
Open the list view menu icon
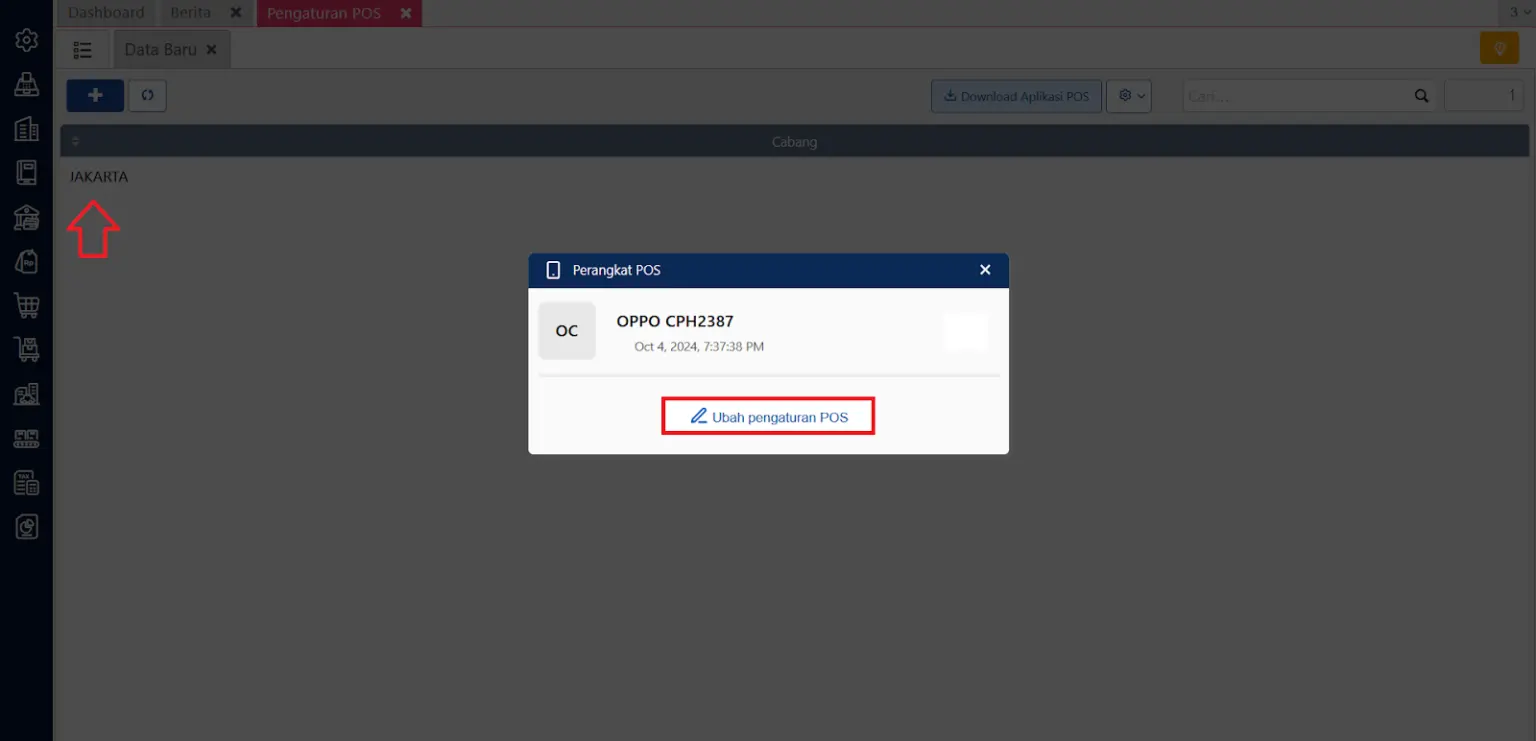[x=83, y=50]
